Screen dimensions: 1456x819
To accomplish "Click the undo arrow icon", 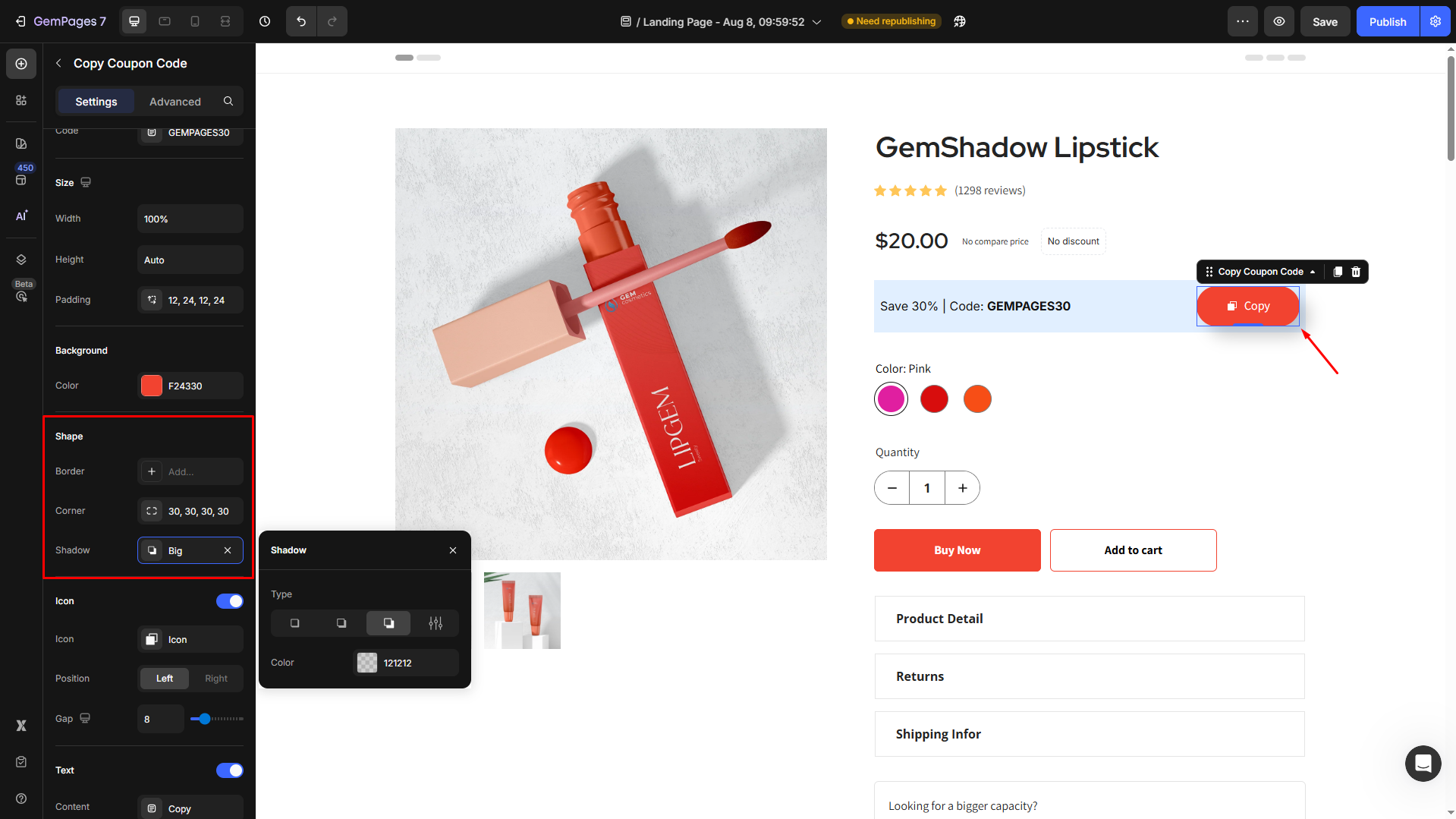I will (301, 21).
